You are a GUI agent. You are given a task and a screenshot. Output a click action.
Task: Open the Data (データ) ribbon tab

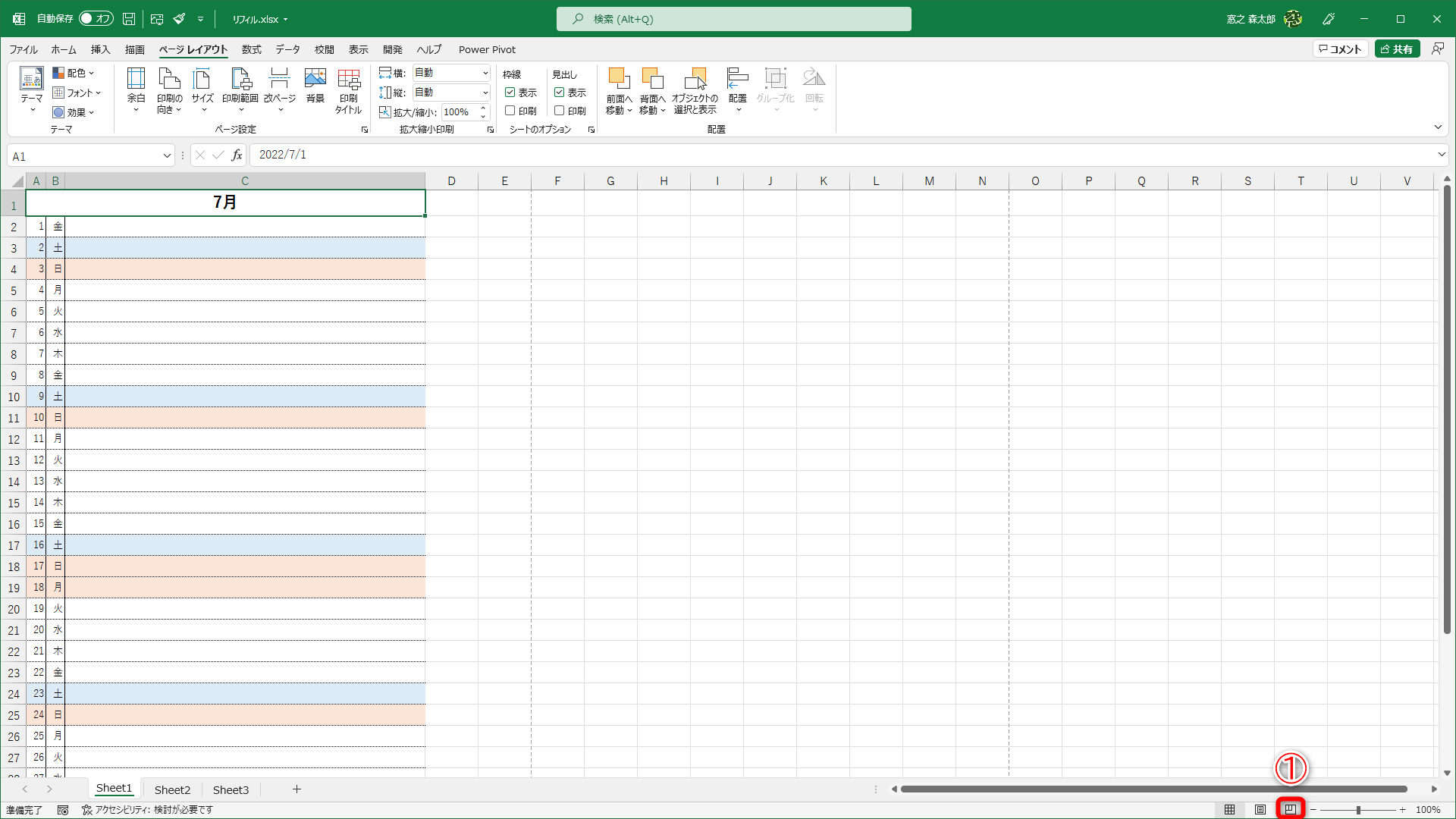[x=287, y=49]
